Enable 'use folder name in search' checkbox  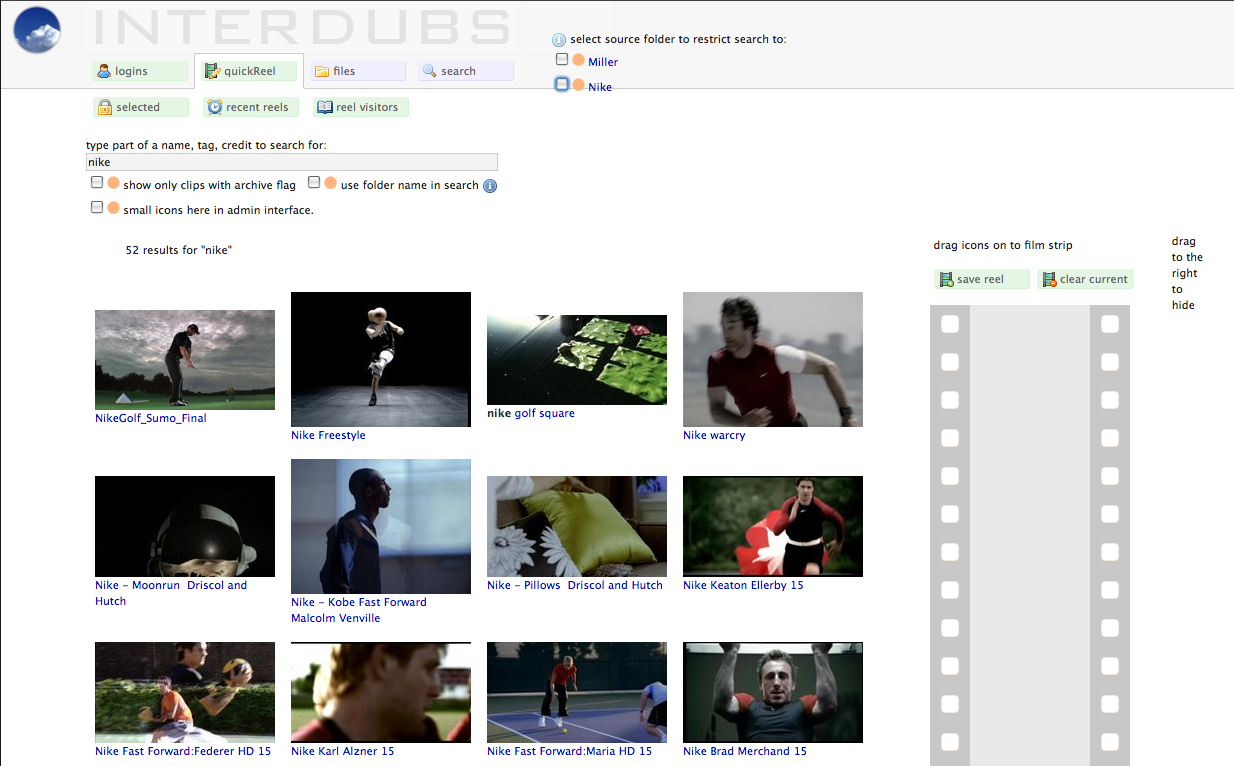[314, 183]
